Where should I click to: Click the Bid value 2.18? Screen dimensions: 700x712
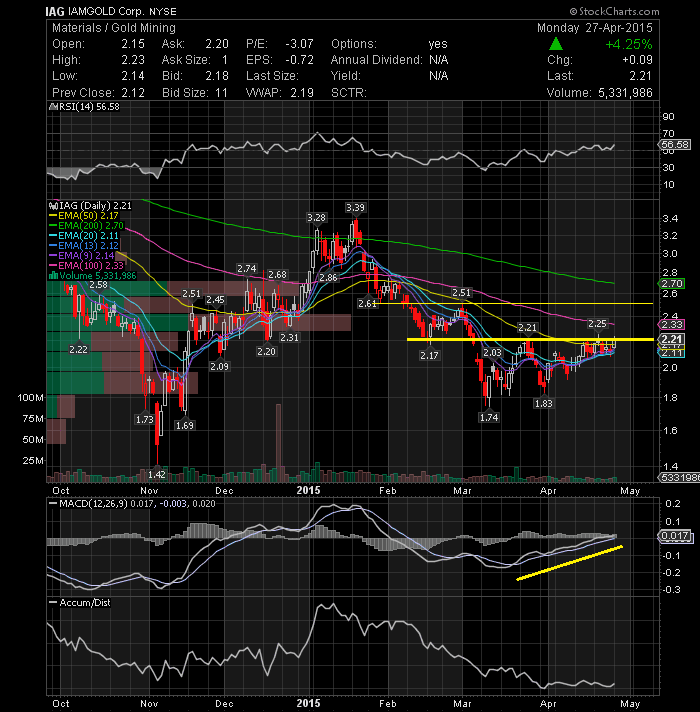tap(217, 76)
